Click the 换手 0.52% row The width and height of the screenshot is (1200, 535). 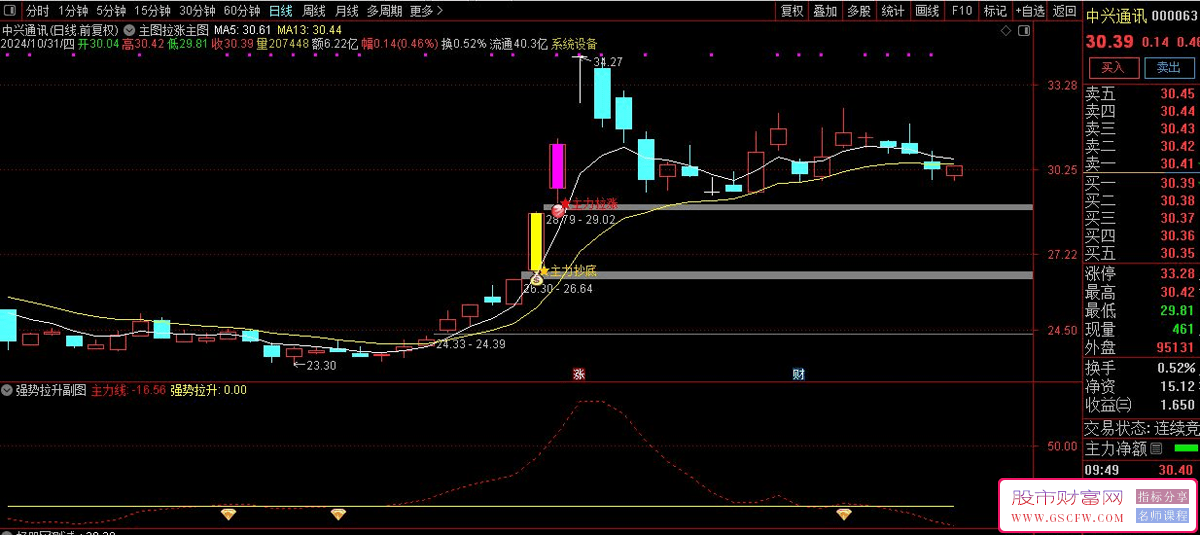[1142, 367]
